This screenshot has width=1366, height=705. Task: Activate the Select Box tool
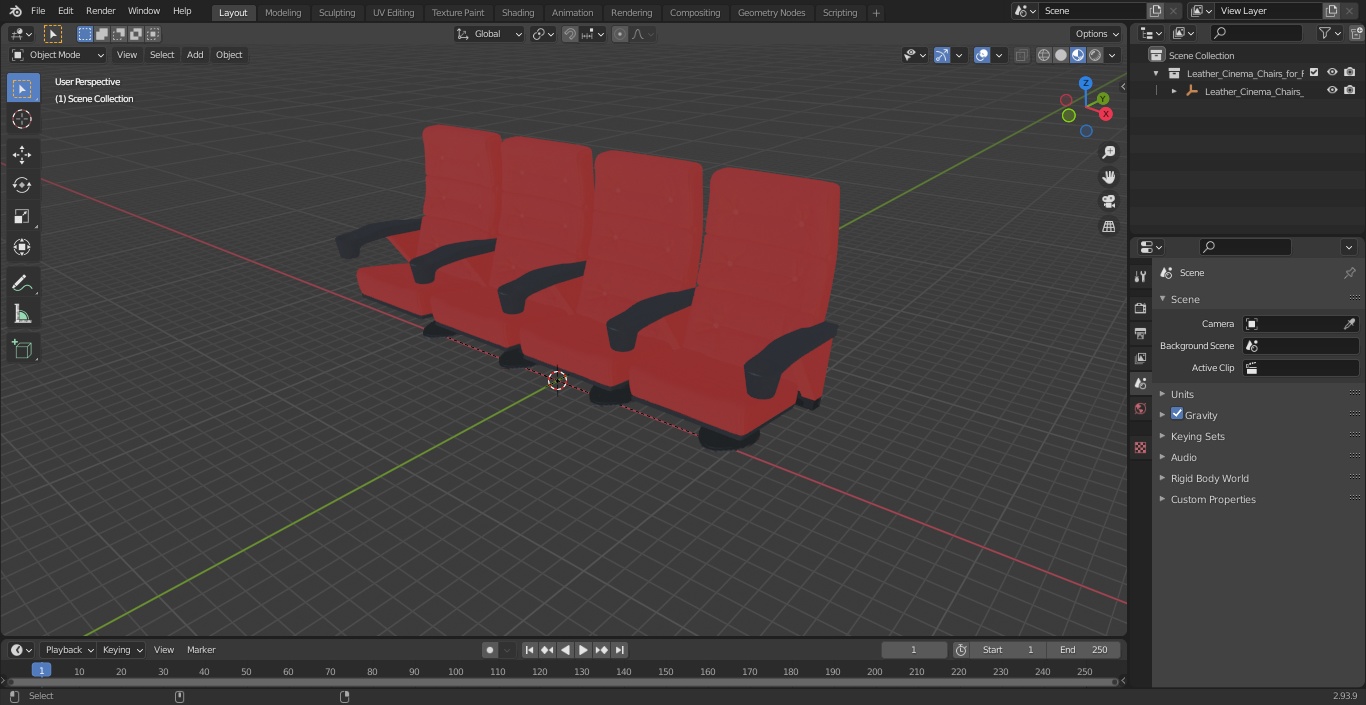[x=22, y=88]
